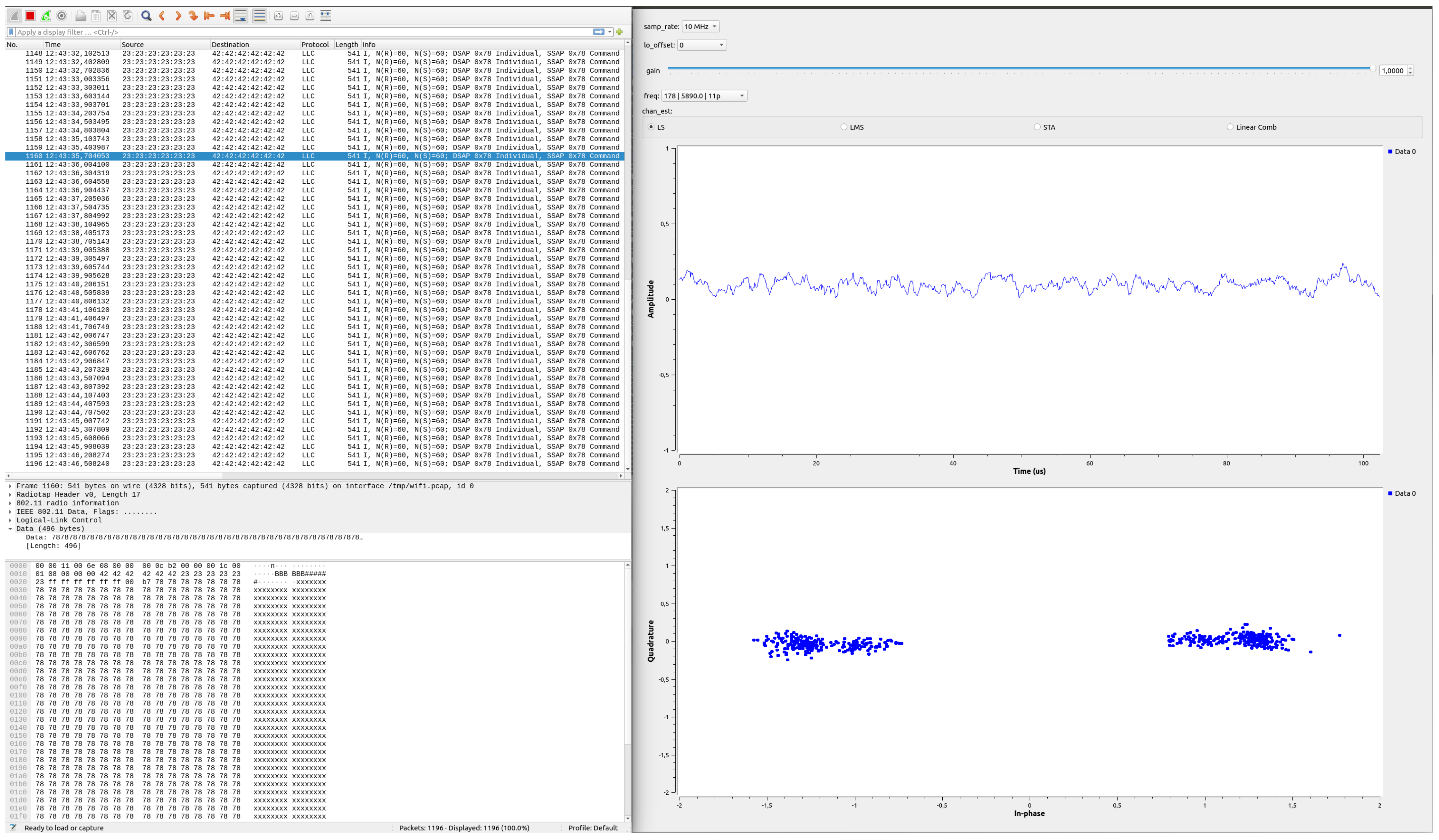Add a filter button with plus icon
This screenshot has width=1439, height=840.
tap(619, 32)
